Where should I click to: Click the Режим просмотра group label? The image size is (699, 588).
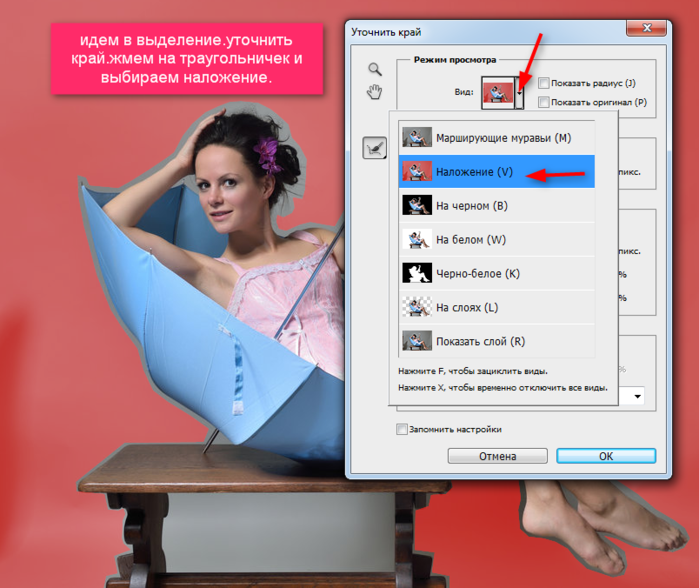click(455, 60)
